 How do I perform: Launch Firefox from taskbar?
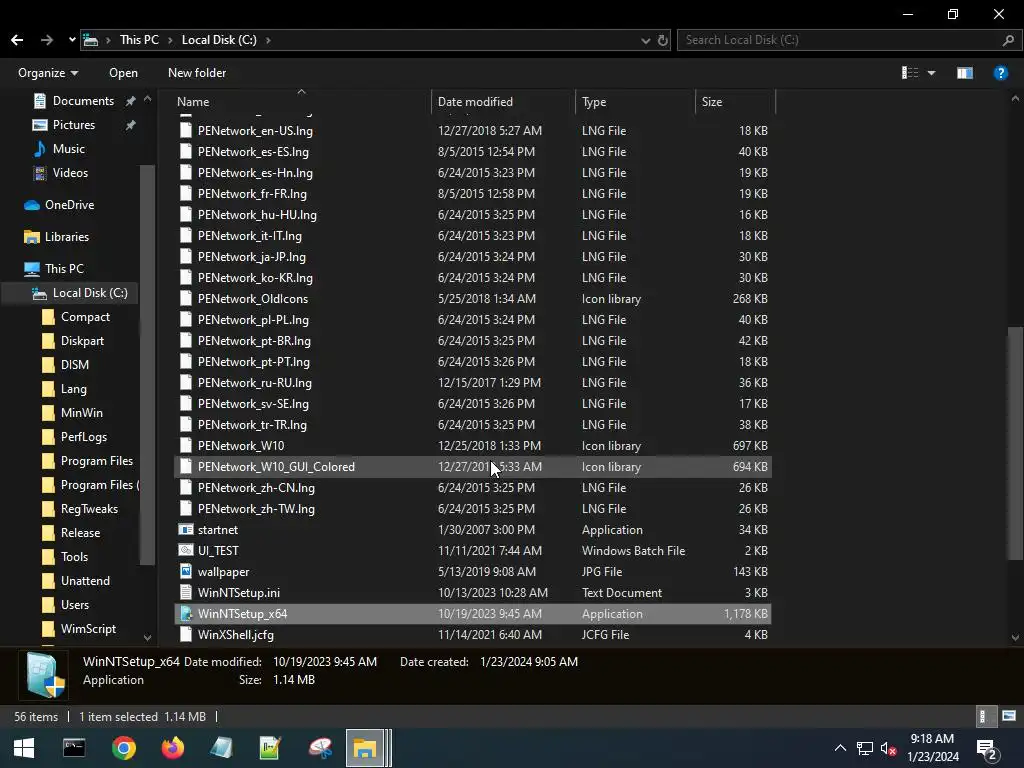coord(173,748)
